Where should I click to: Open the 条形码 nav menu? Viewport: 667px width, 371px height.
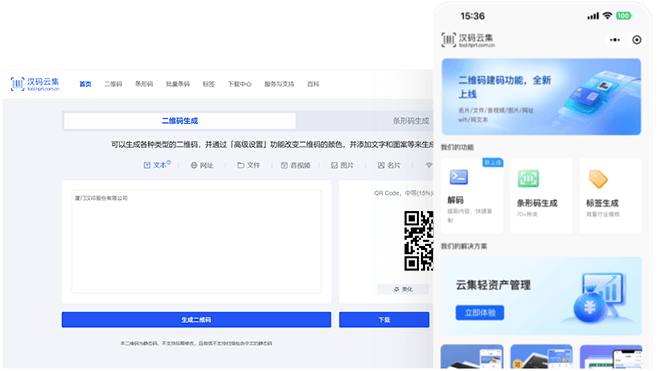tap(144, 84)
